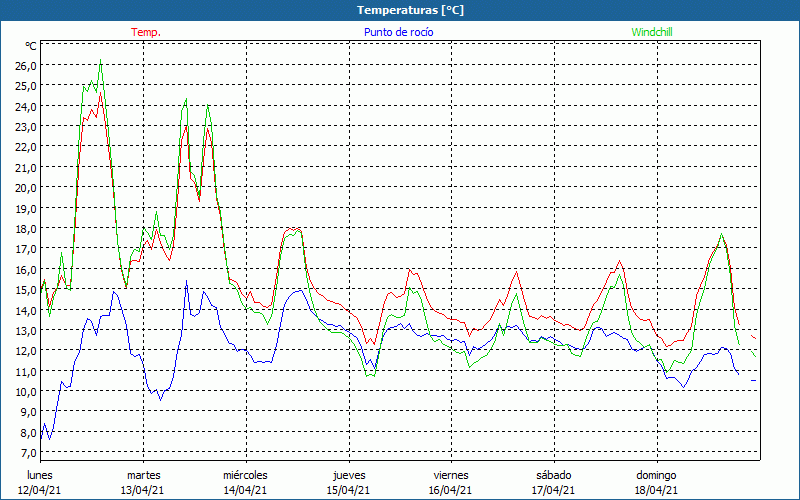The image size is (800, 500).
Task: Click the 14/04/21 date label
Action: [x=245, y=490]
